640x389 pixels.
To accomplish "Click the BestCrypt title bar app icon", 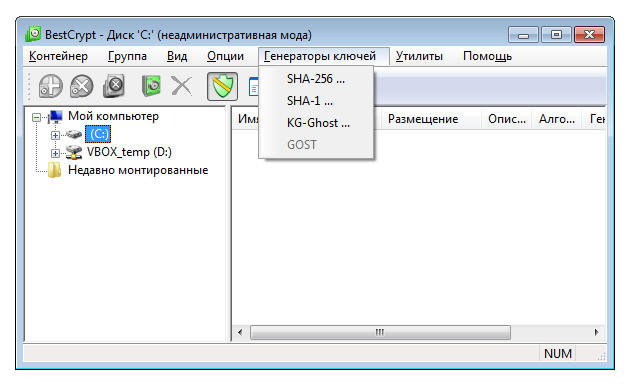I will point(33,34).
